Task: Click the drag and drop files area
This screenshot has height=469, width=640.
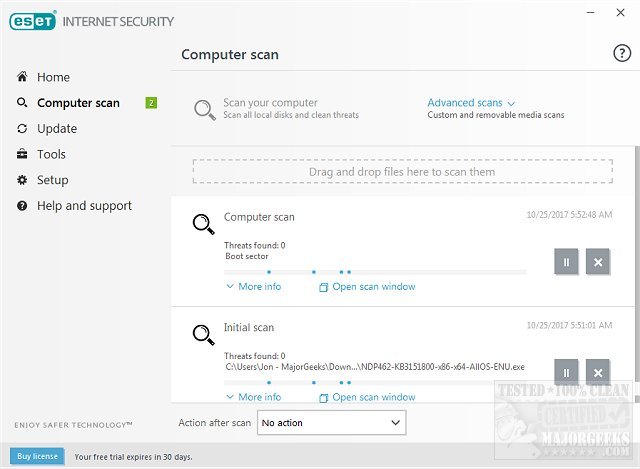Action: [x=401, y=172]
